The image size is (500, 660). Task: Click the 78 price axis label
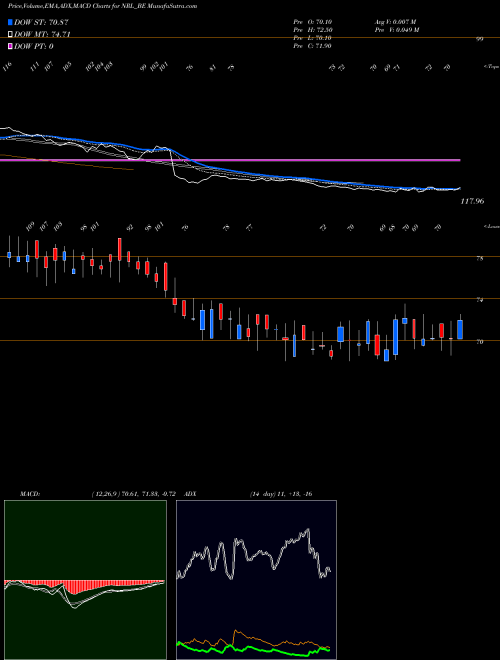click(479, 259)
